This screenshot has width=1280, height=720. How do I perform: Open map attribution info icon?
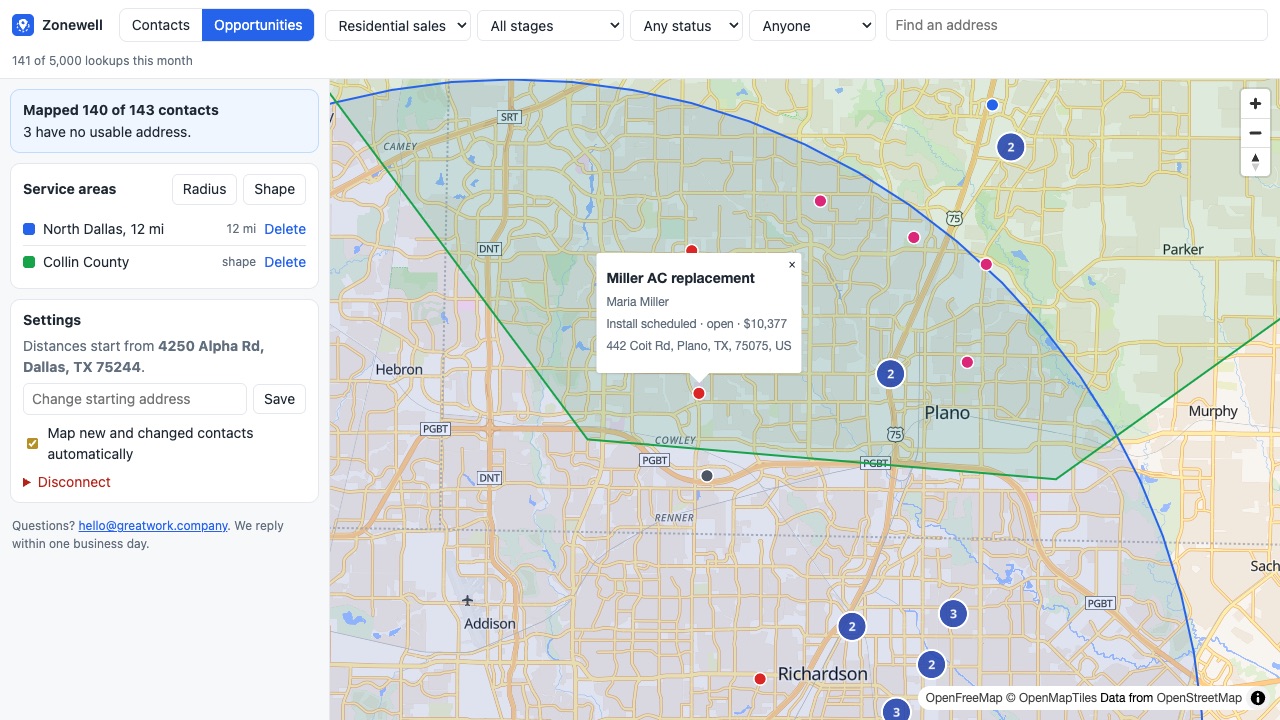click(1258, 698)
